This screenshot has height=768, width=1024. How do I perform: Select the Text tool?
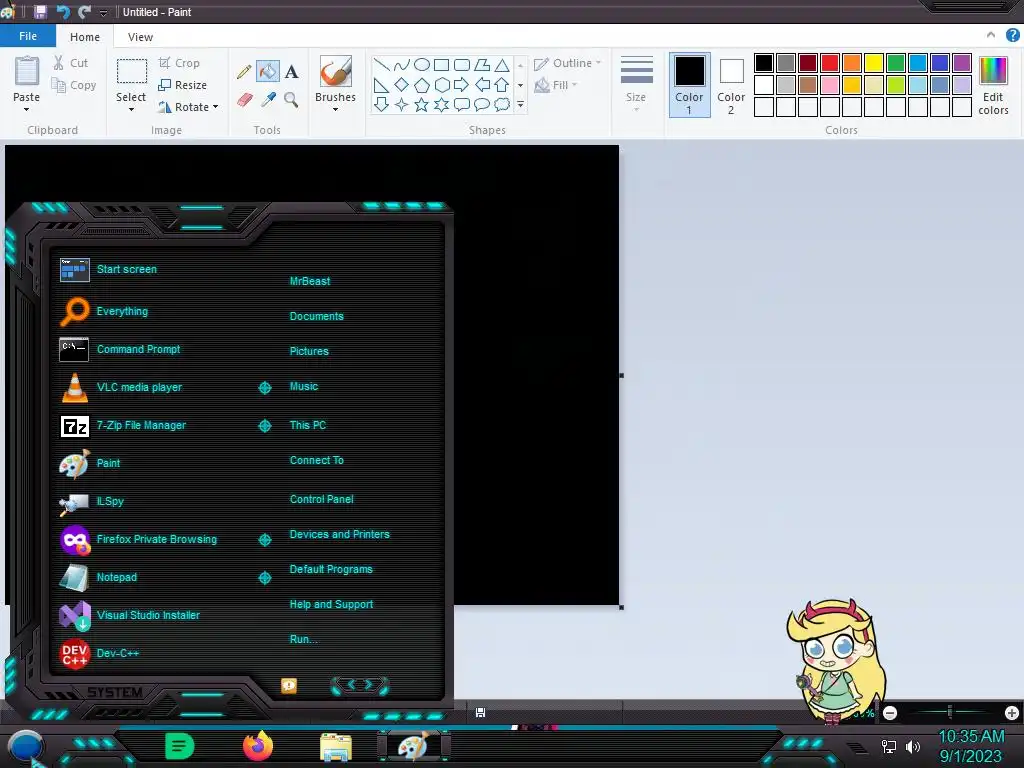click(x=291, y=72)
